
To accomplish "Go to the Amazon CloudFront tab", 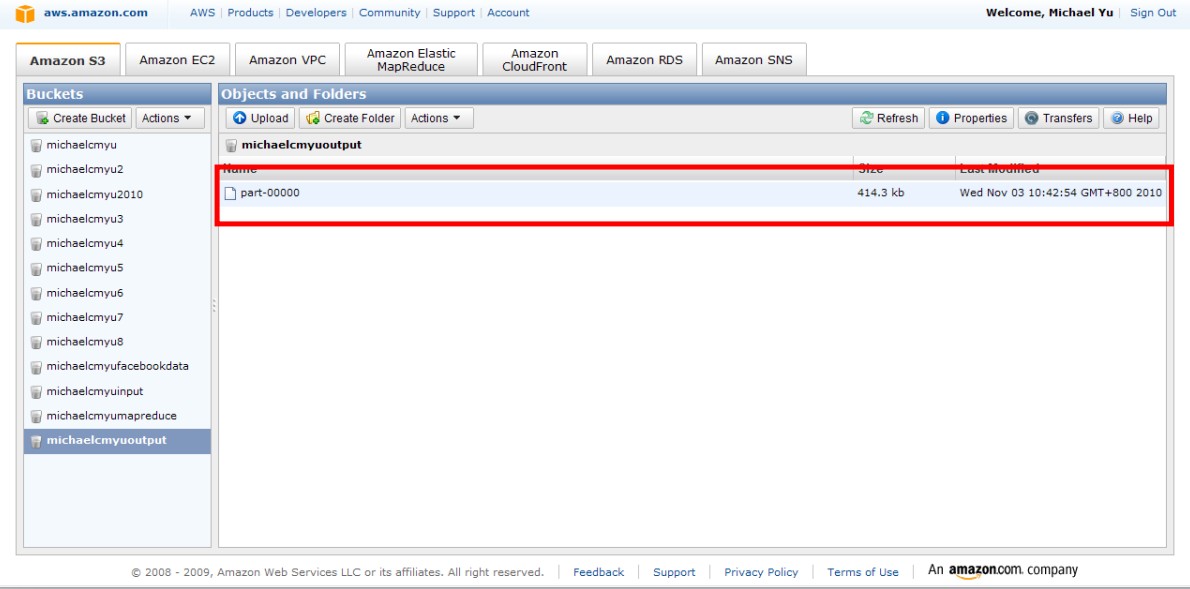I will 535,60.
